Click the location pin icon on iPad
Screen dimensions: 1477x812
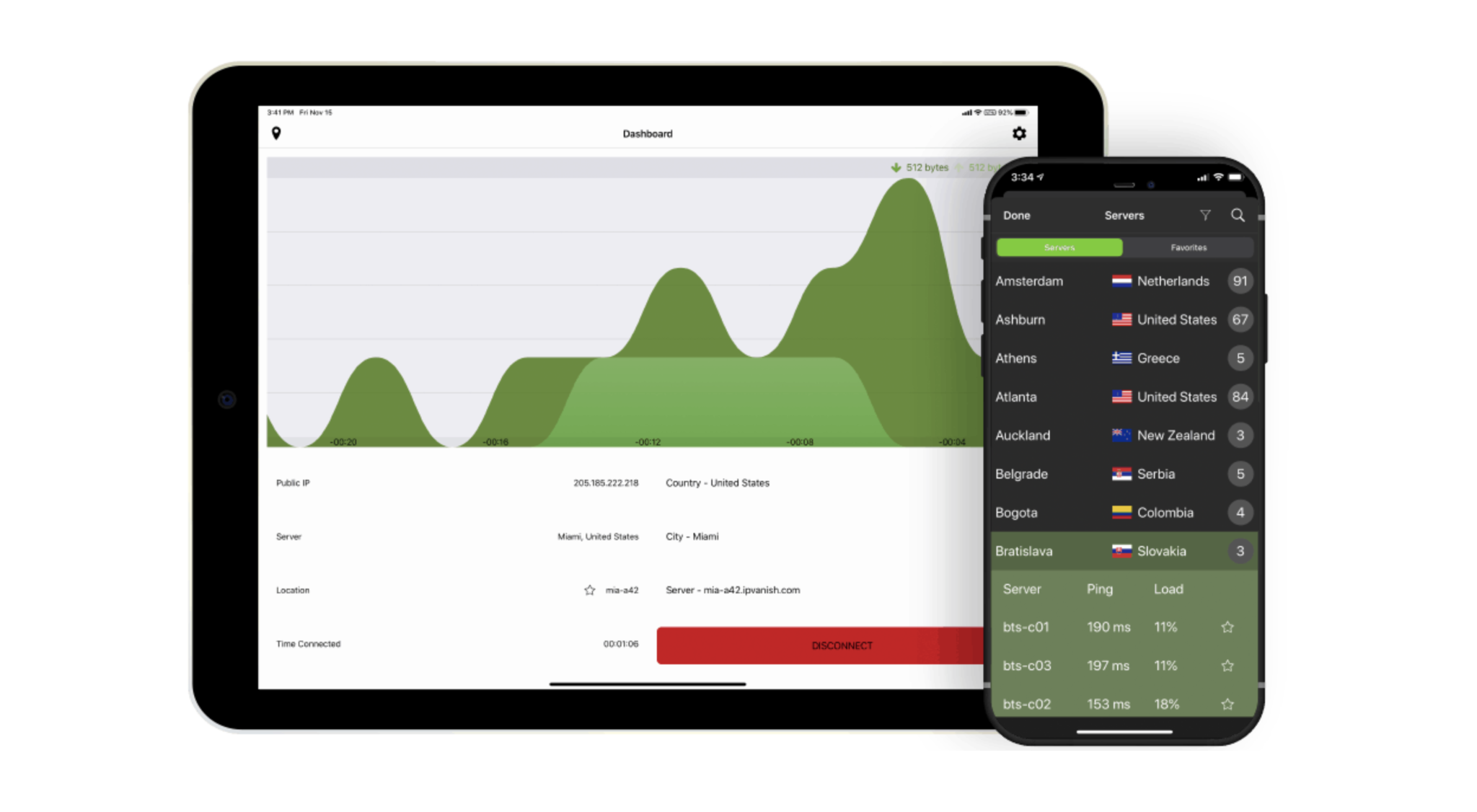click(x=276, y=133)
